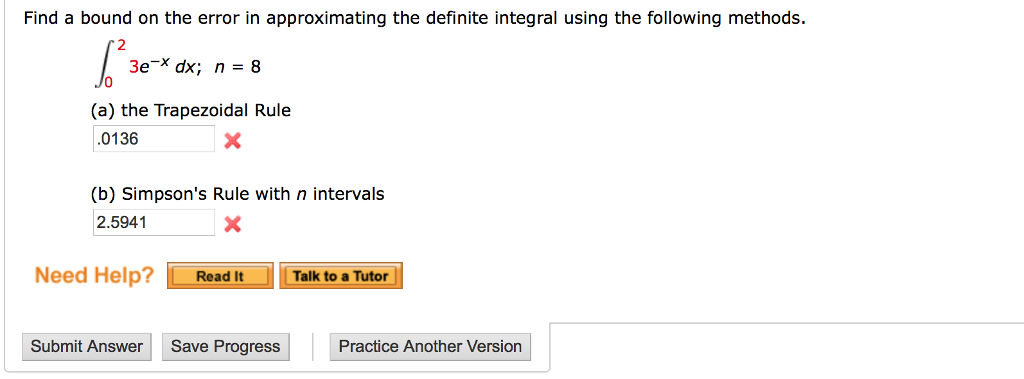Click the red upper limit 2 of the integral
This screenshot has height=379, width=1024.
tap(121, 46)
